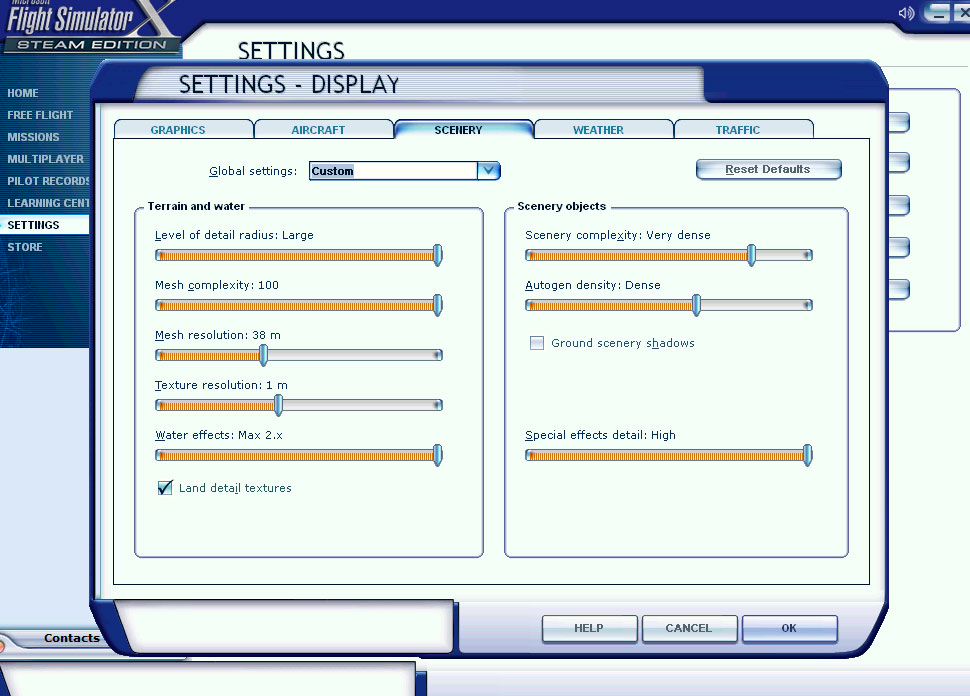The height and width of the screenshot is (696, 970).
Task: Go to the Traffic tab
Action: [738, 130]
